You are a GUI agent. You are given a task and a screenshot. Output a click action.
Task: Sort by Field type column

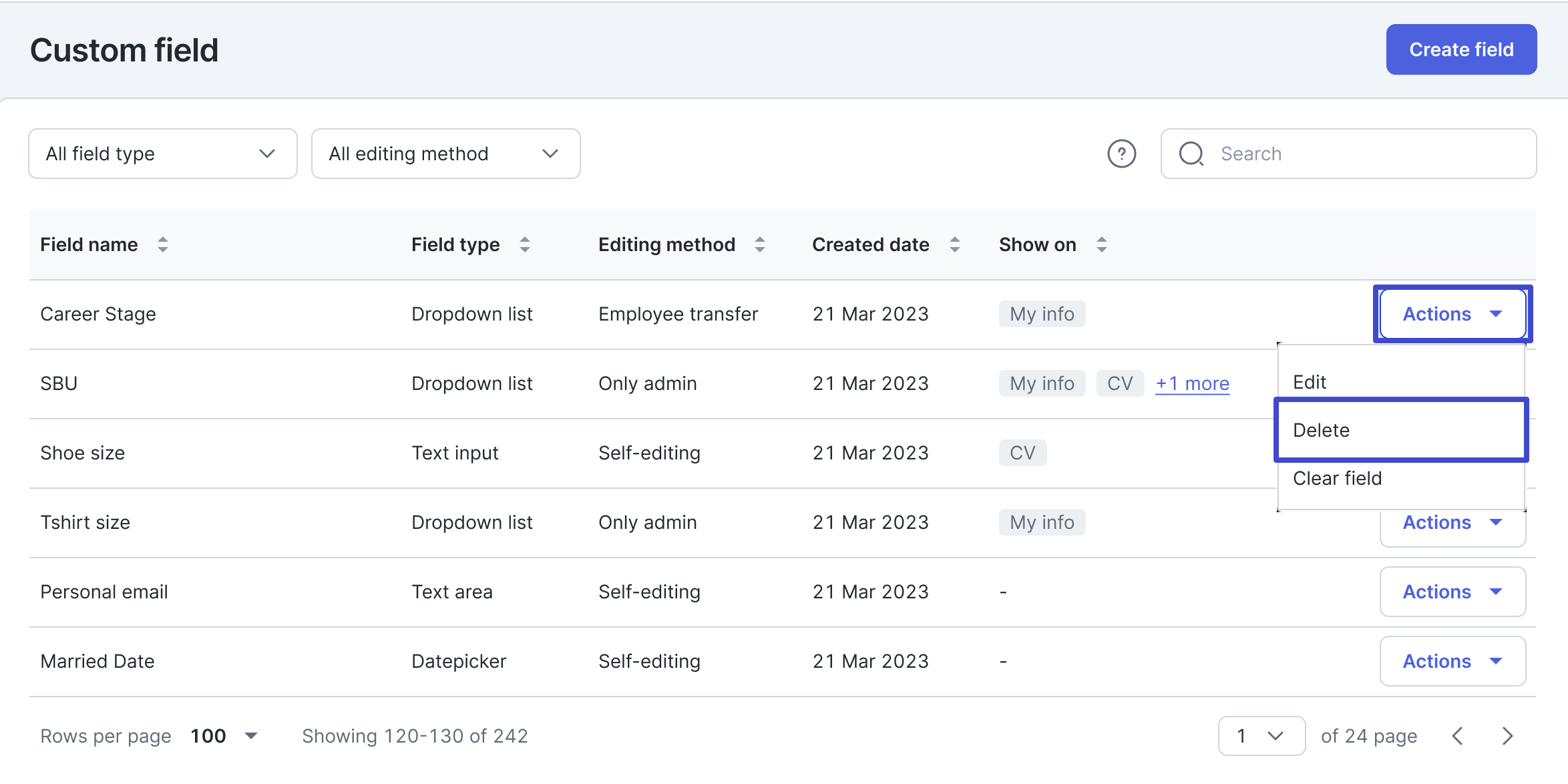point(525,244)
